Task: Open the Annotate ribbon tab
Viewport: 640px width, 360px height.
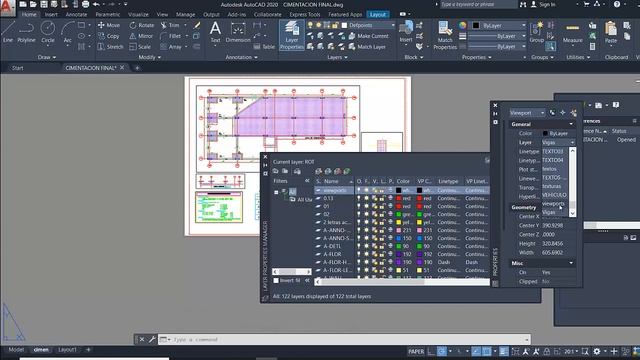Action: point(76,14)
